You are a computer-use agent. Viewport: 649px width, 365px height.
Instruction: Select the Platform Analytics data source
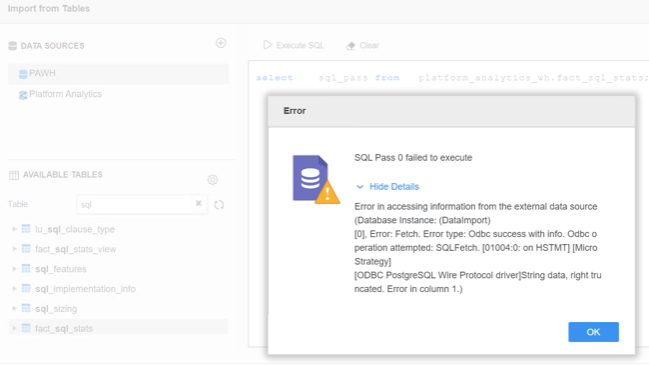[x=118, y=94]
